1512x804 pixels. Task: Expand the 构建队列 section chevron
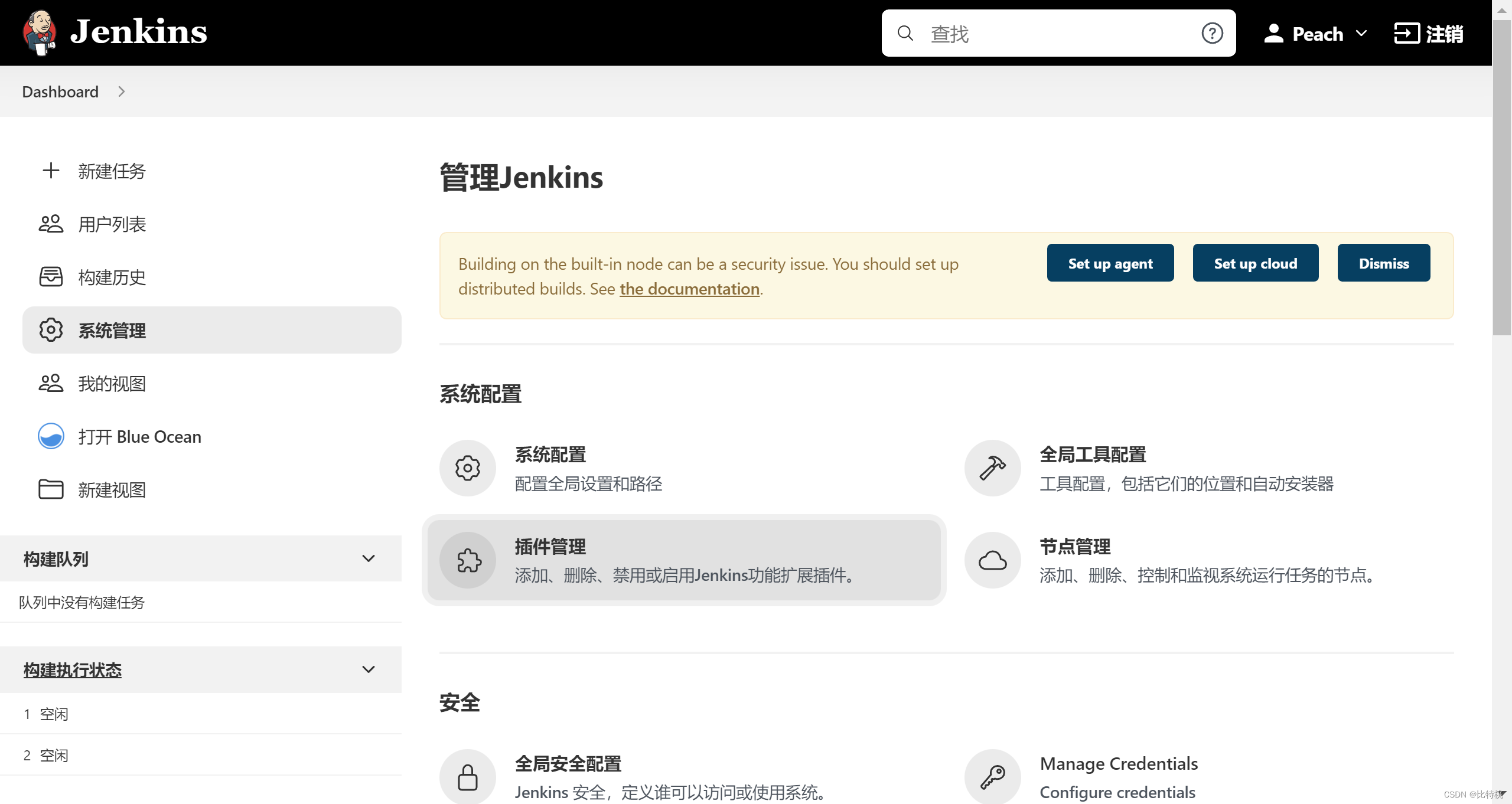pyautogui.click(x=370, y=559)
